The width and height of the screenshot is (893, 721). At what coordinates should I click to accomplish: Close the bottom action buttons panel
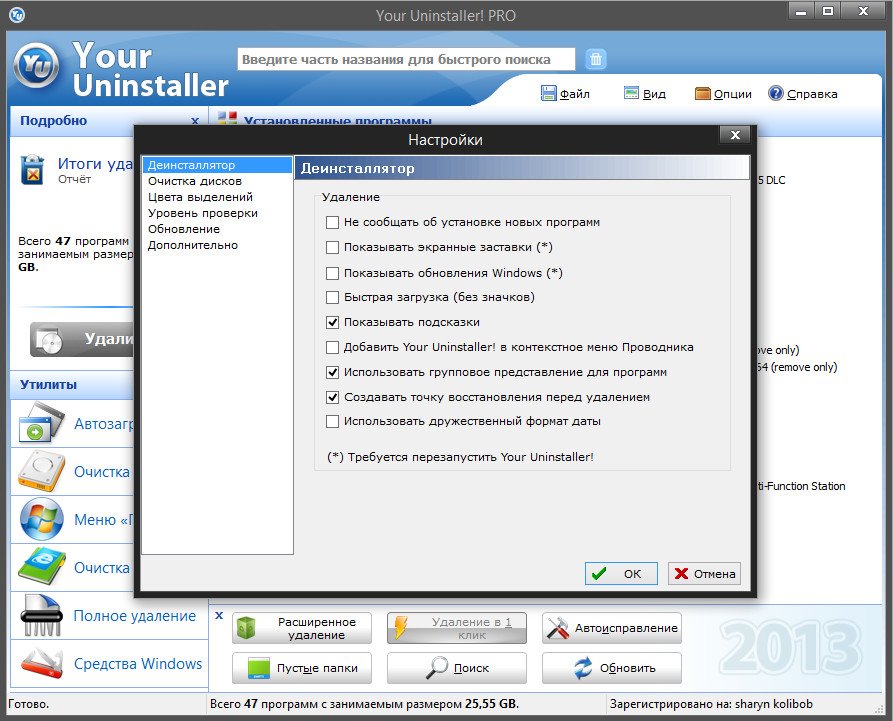pyautogui.click(x=219, y=616)
